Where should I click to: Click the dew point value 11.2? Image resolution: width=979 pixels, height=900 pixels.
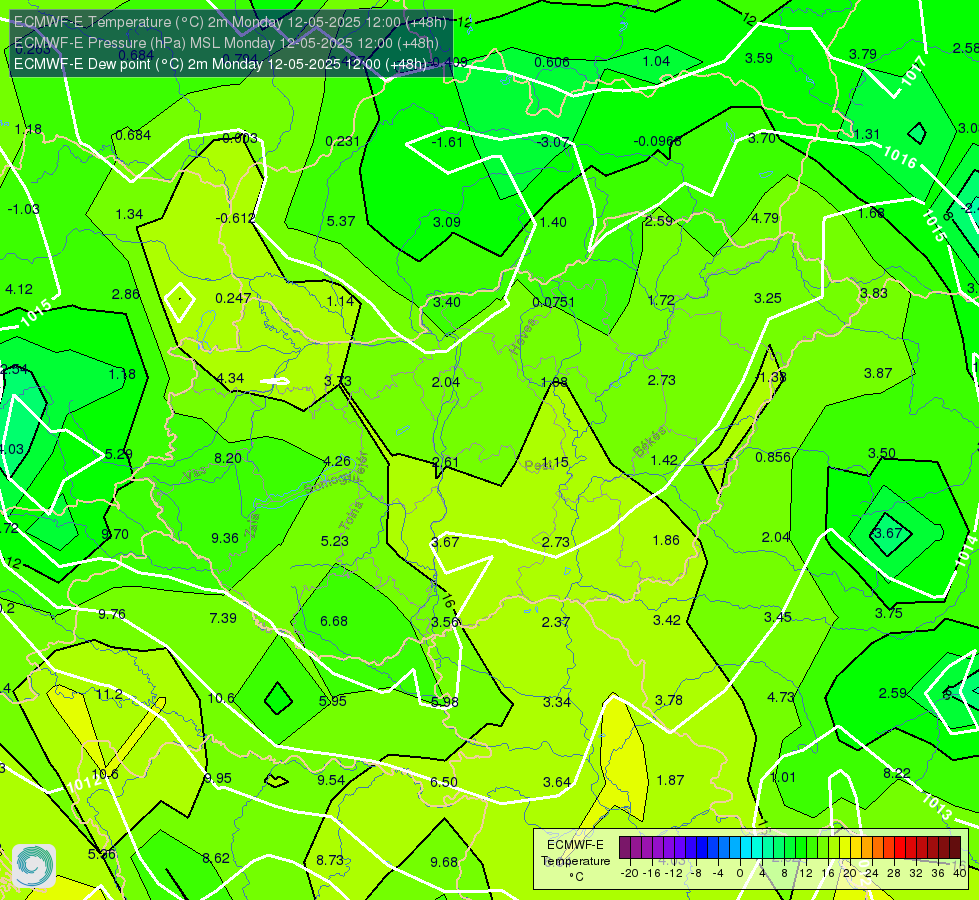[x=109, y=694]
